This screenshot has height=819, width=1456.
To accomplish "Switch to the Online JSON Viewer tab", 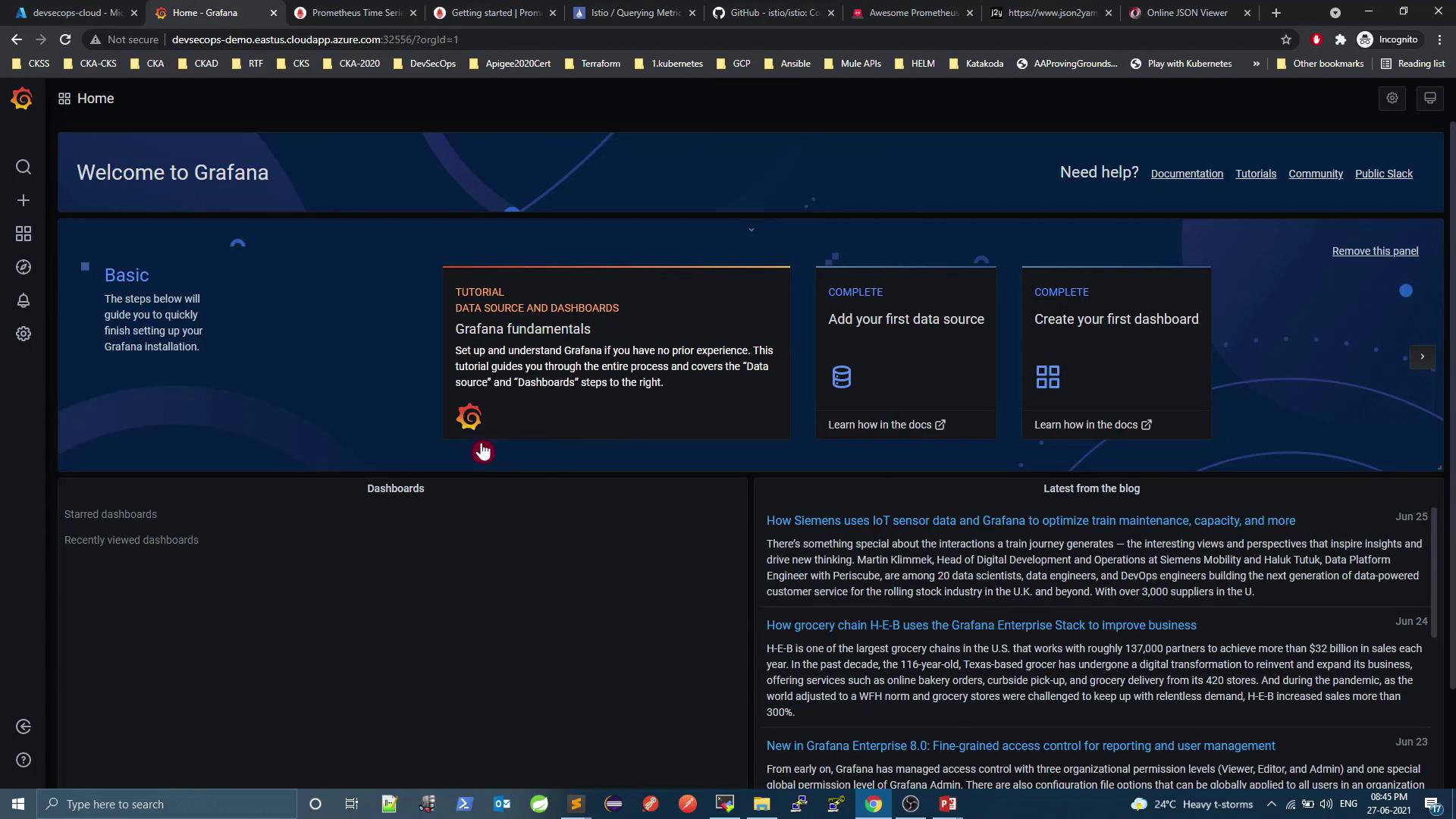I will click(1187, 13).
